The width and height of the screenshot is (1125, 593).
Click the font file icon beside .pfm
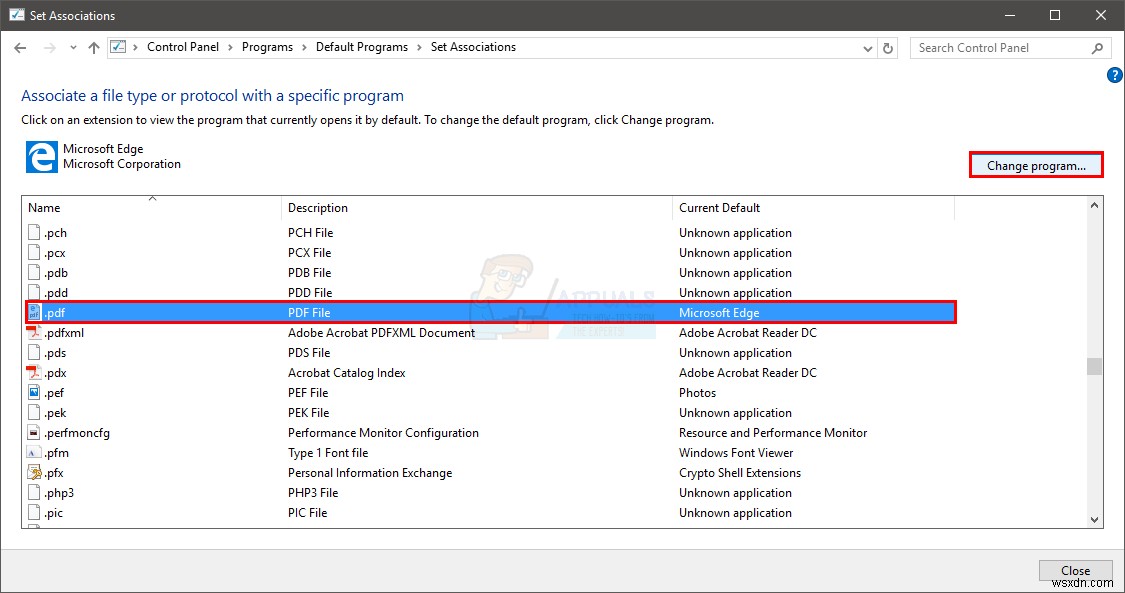(x=33, y=452)
